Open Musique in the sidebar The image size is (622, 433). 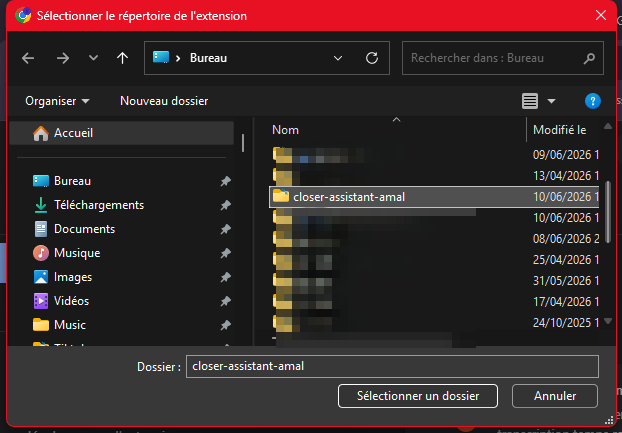(x=67, y=253)
